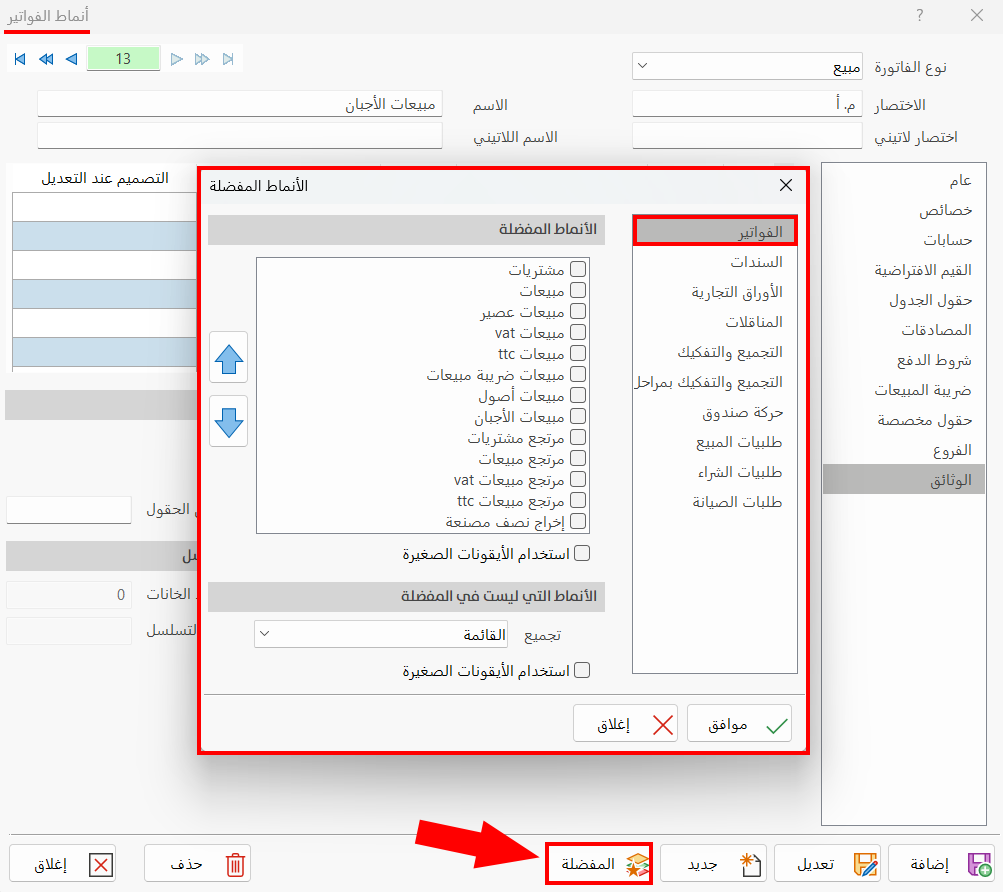
Task: Click dialog إغلاق cancel button
Action: [626, 724]
